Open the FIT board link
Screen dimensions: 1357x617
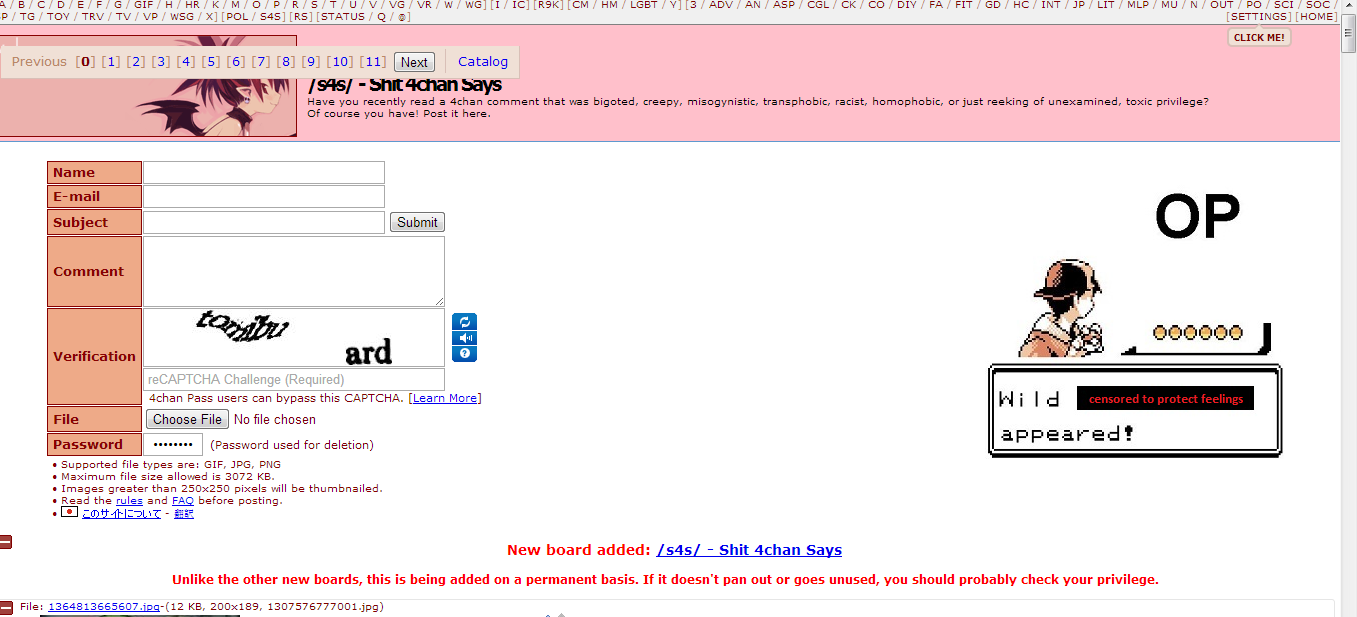pyautogui.click(x=964, y=5)
